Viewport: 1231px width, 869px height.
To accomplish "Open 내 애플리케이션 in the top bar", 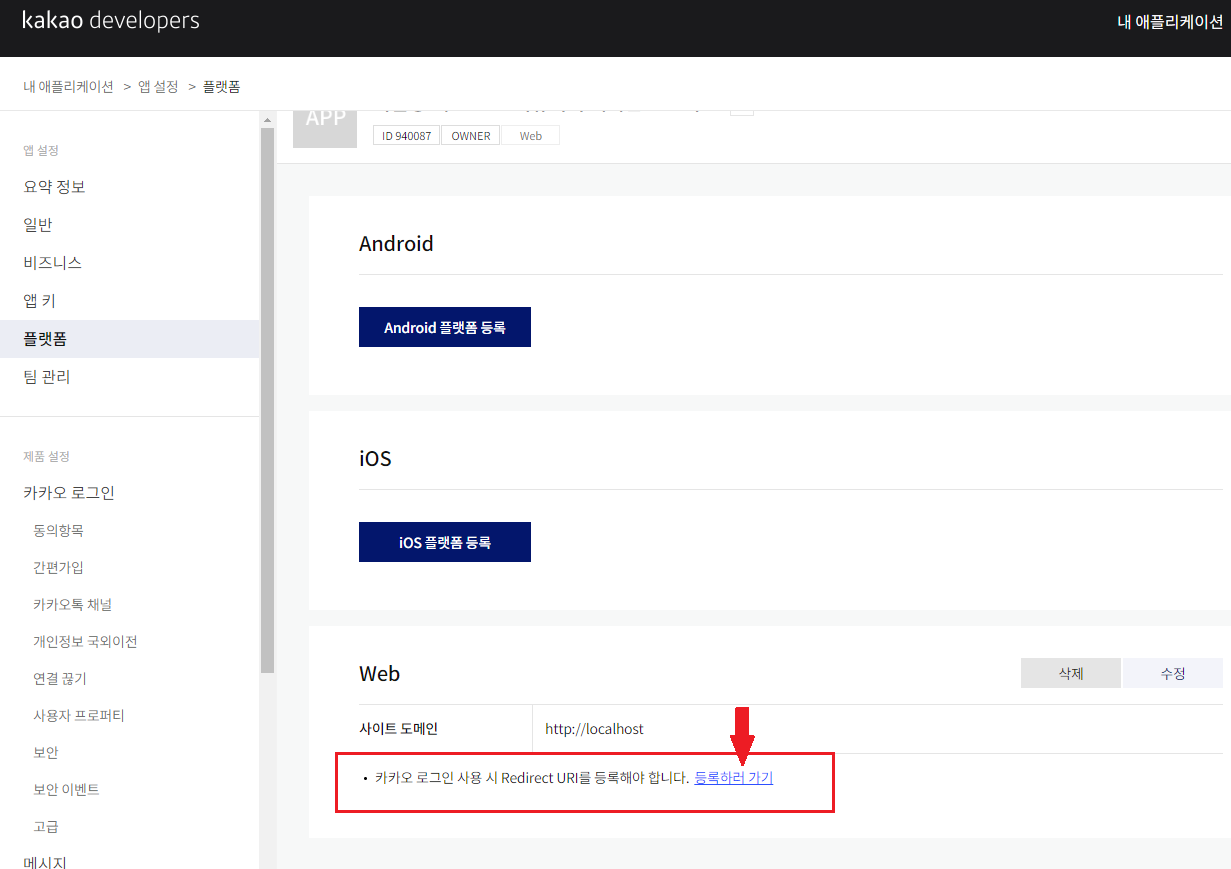I will [1170, 22].
